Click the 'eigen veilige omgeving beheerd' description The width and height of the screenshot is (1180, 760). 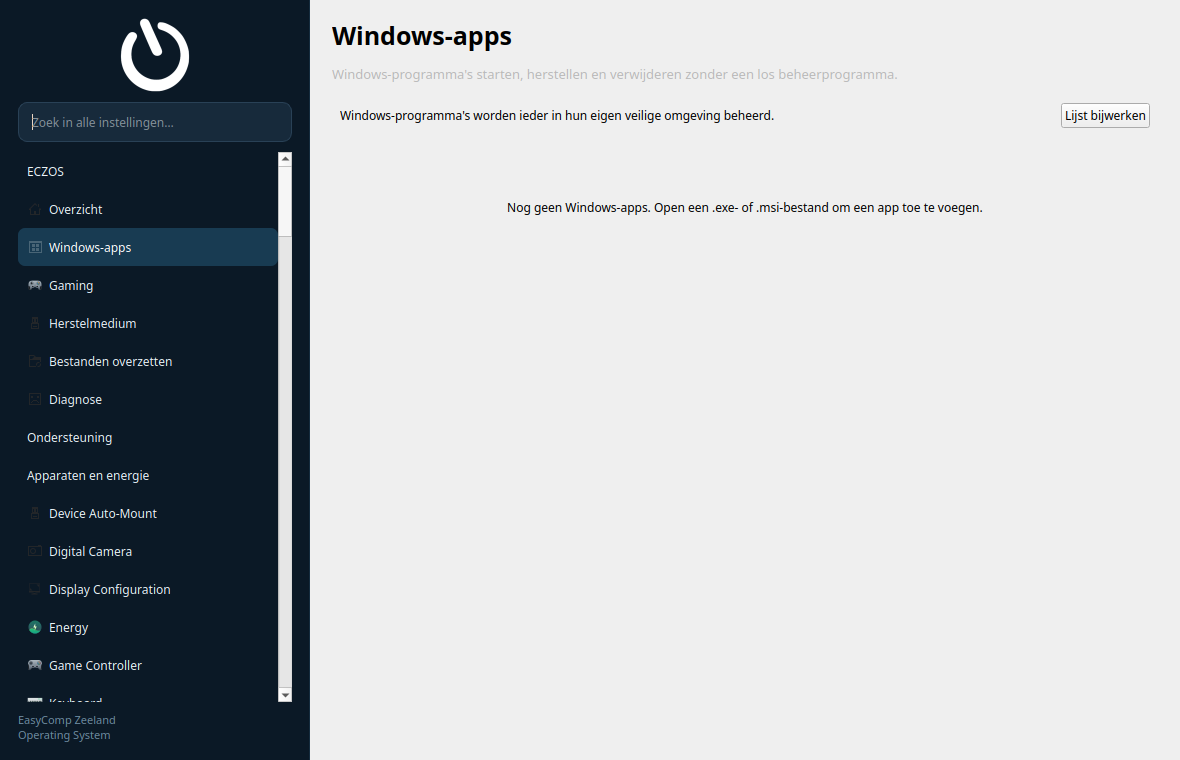click(557, 115)
